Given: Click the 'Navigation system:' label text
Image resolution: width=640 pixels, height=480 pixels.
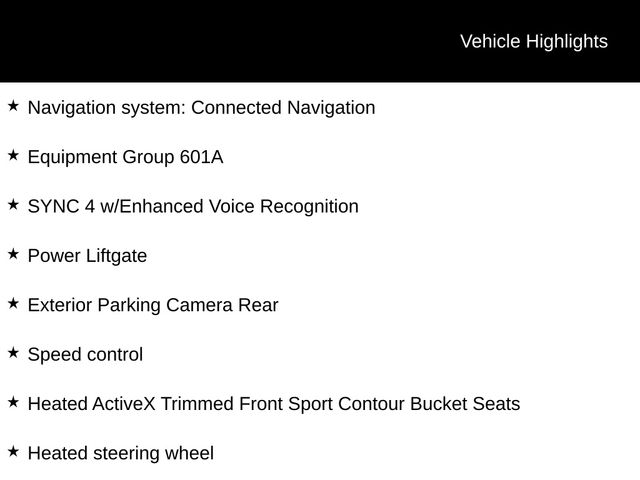Looking at the screenshot, I should coord(106,108).
